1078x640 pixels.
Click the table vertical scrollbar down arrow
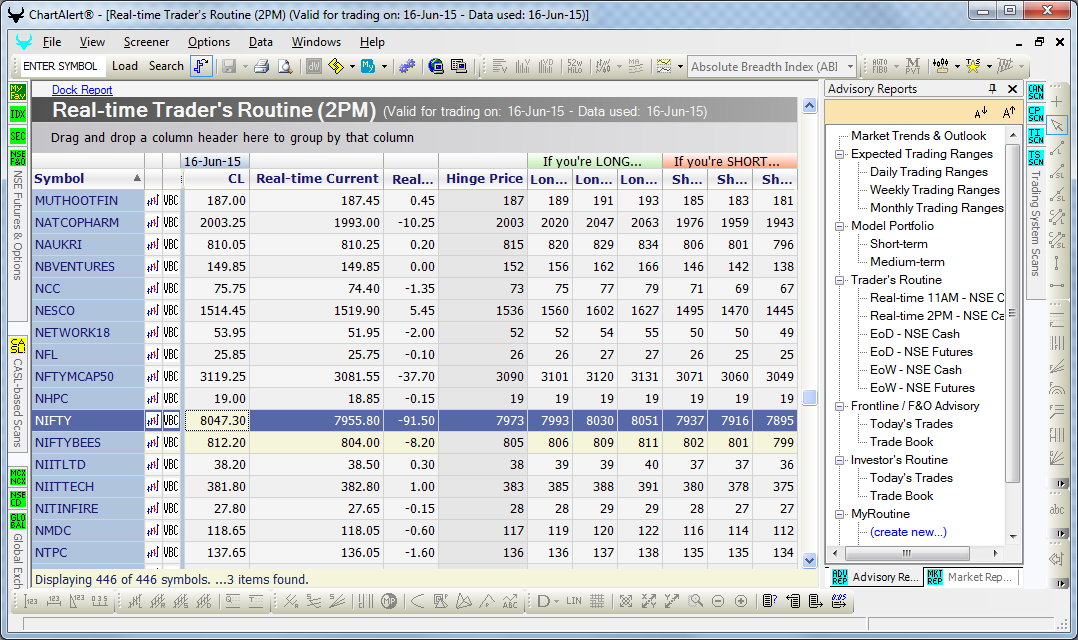point(809,560)
